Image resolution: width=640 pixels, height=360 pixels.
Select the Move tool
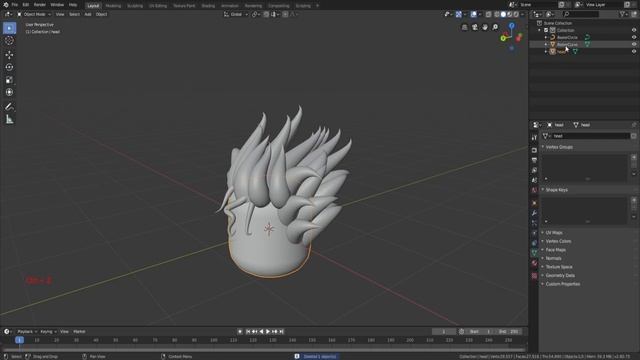(x=9, y=55)
